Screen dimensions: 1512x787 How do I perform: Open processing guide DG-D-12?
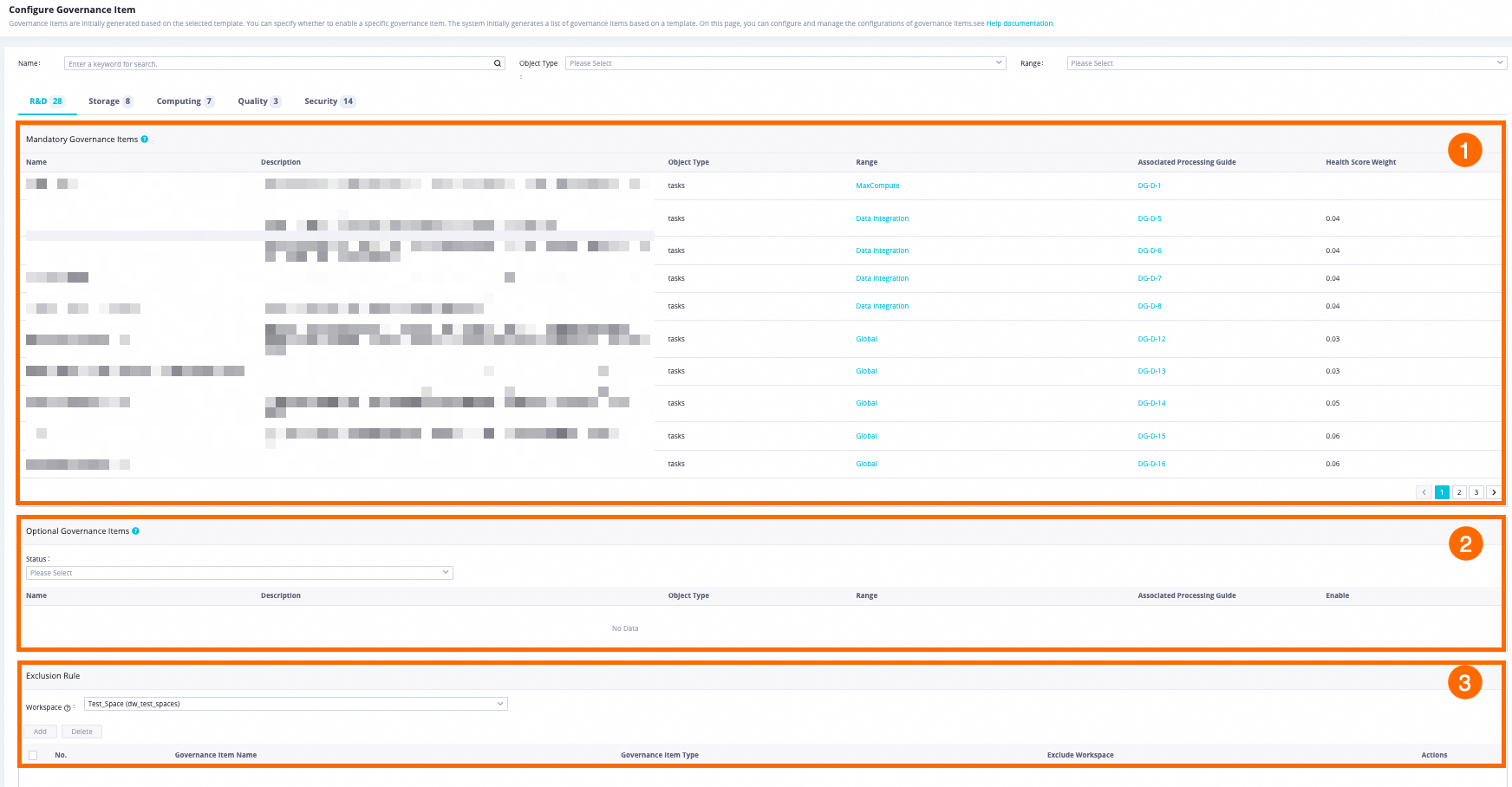(x=1151, y=339)
